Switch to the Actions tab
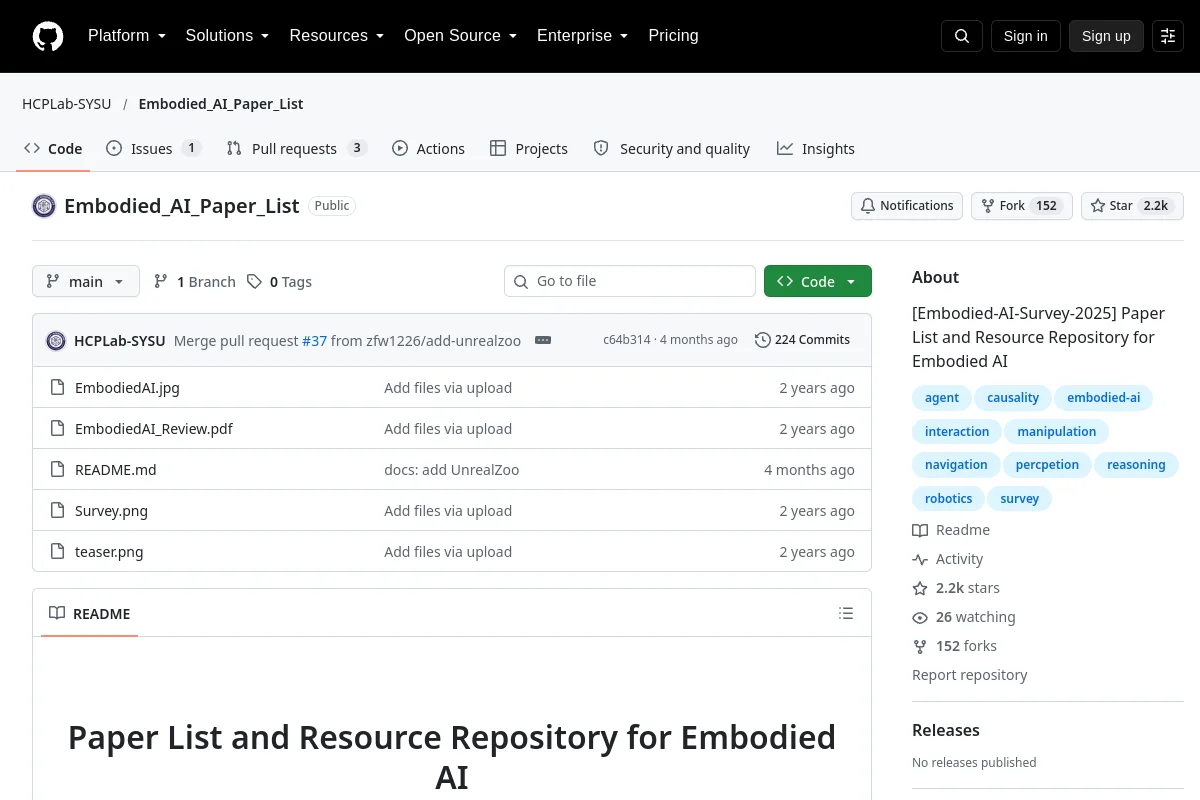 (x=428, y=149)
